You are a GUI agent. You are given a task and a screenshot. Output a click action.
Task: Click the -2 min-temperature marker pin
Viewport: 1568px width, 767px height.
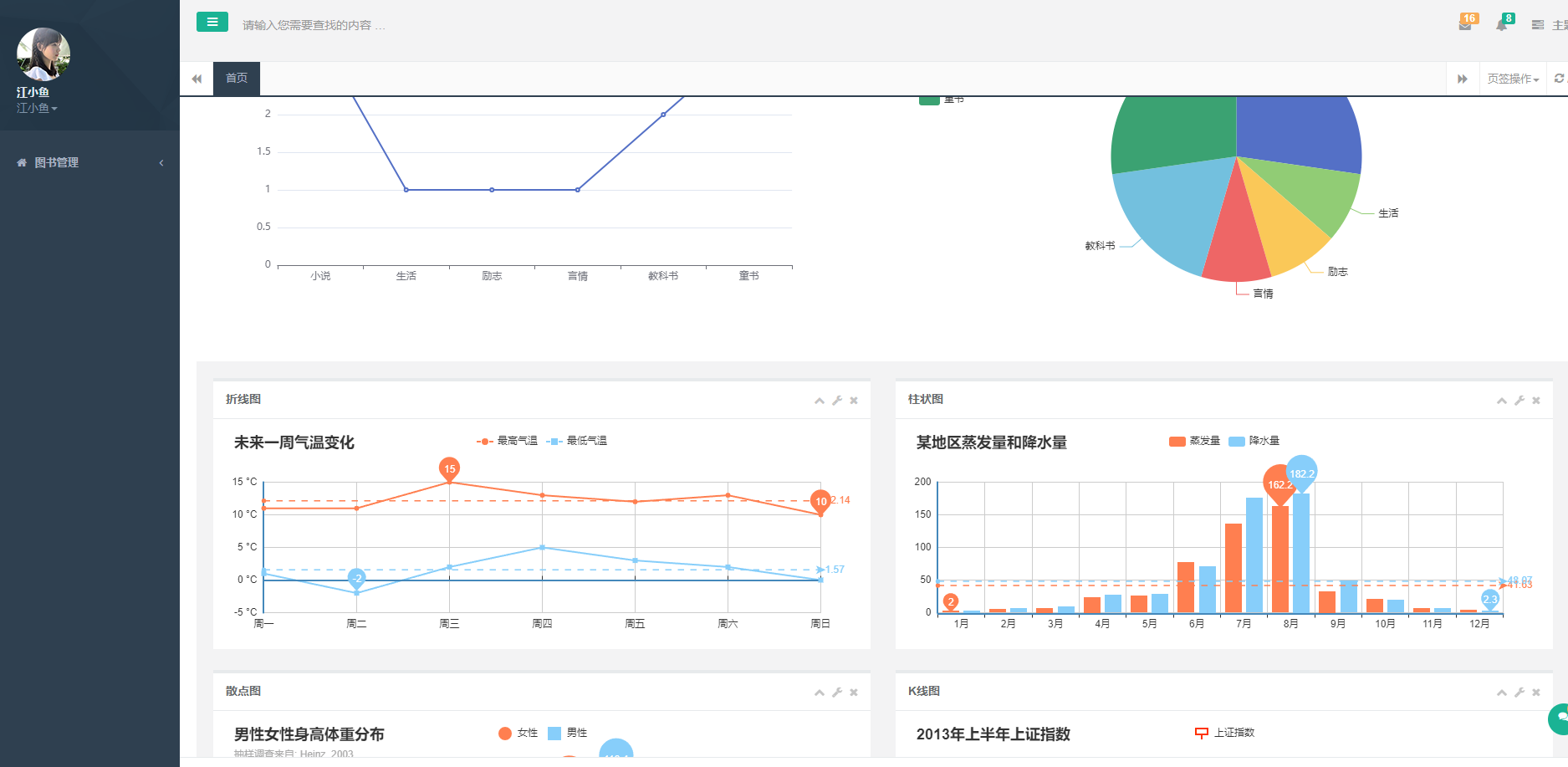[x=357, y=579]
